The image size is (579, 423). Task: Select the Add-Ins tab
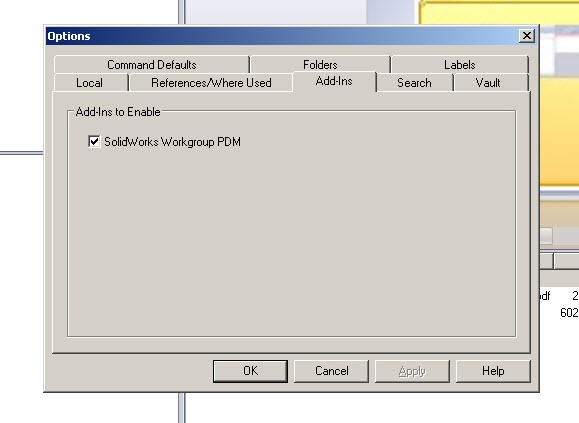[x=334, y=81]
